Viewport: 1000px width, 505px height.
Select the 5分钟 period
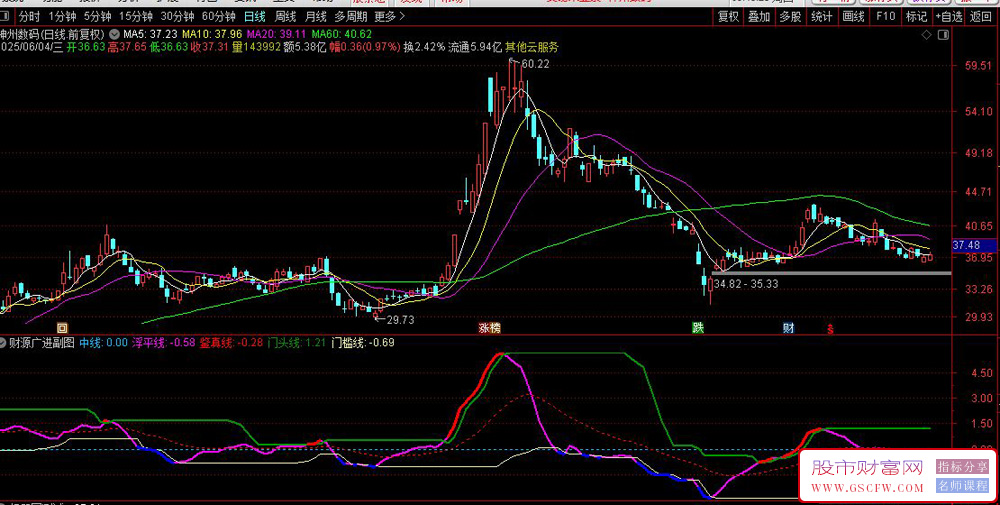click(x=97, y=17)
